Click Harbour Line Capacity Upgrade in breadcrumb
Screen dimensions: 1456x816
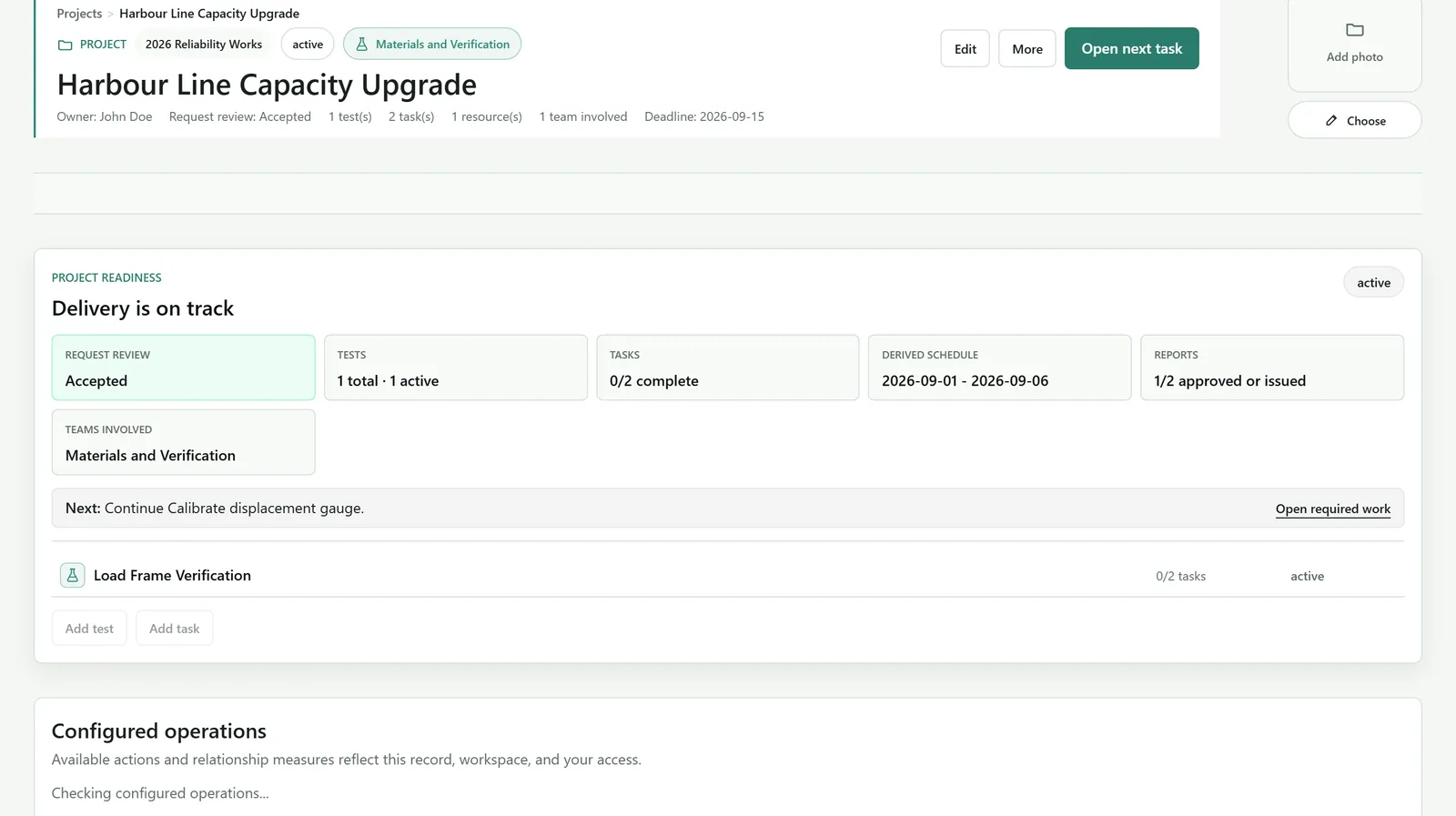coord(209,14)
